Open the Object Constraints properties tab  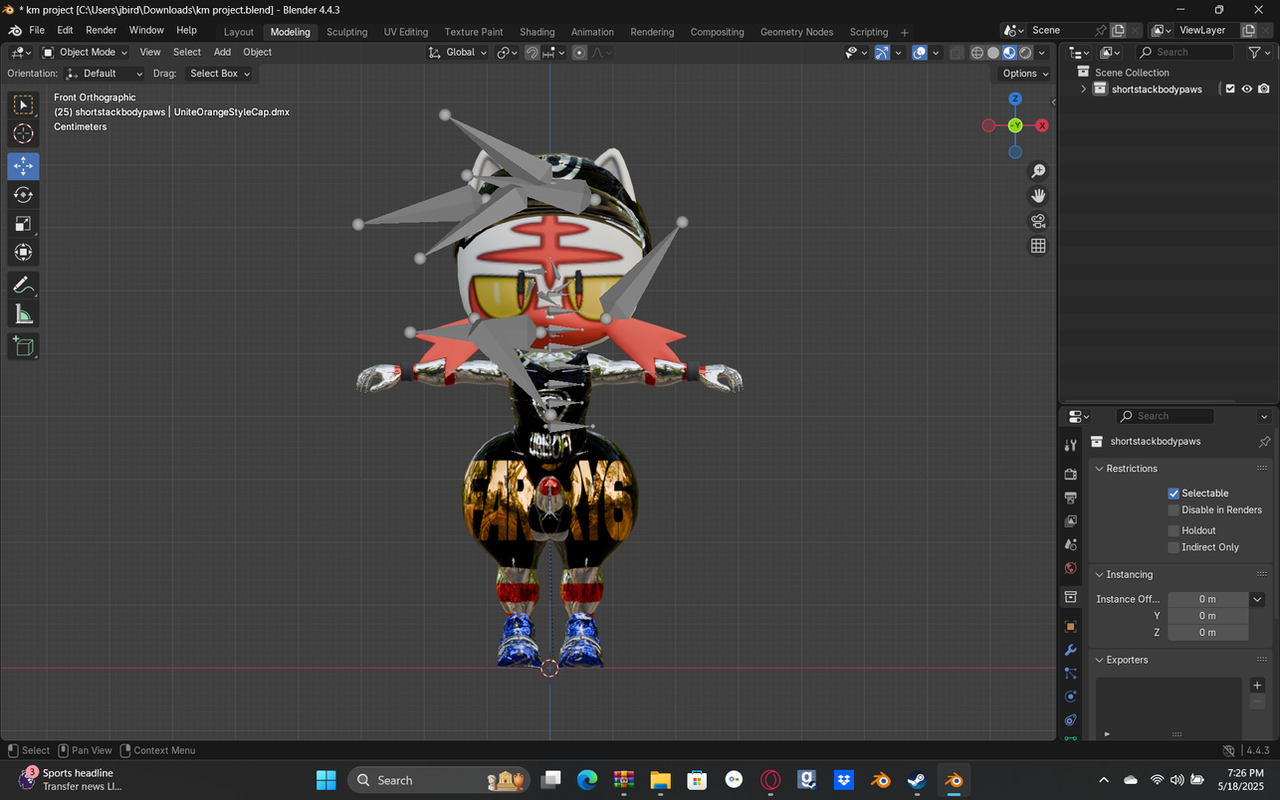(x=1070, y=720)
